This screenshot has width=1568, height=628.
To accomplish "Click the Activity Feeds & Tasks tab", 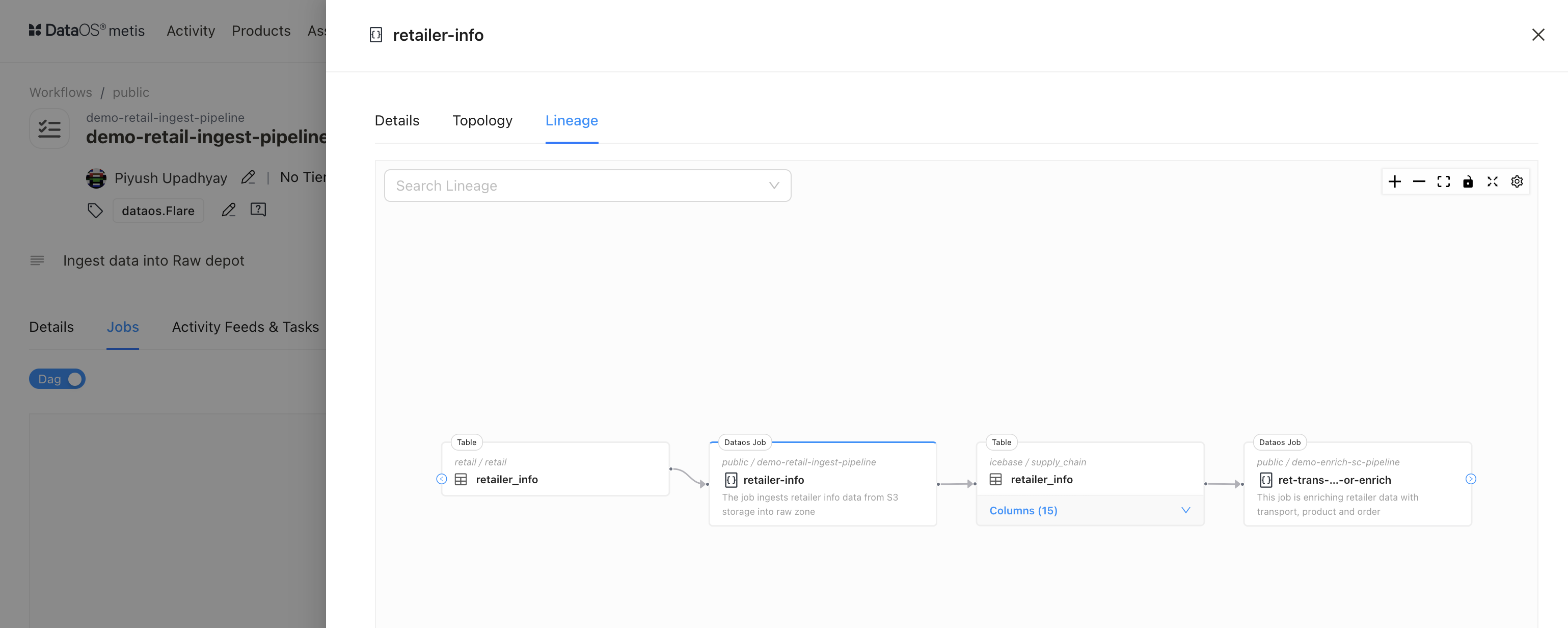I will pyautogui.click(x=245, y=327).
